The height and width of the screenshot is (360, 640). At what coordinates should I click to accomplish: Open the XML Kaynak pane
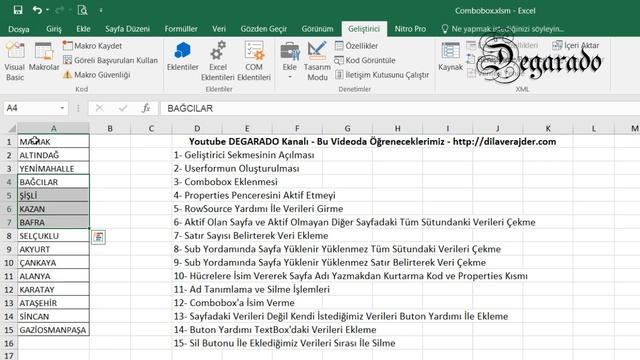coord(450,57)
